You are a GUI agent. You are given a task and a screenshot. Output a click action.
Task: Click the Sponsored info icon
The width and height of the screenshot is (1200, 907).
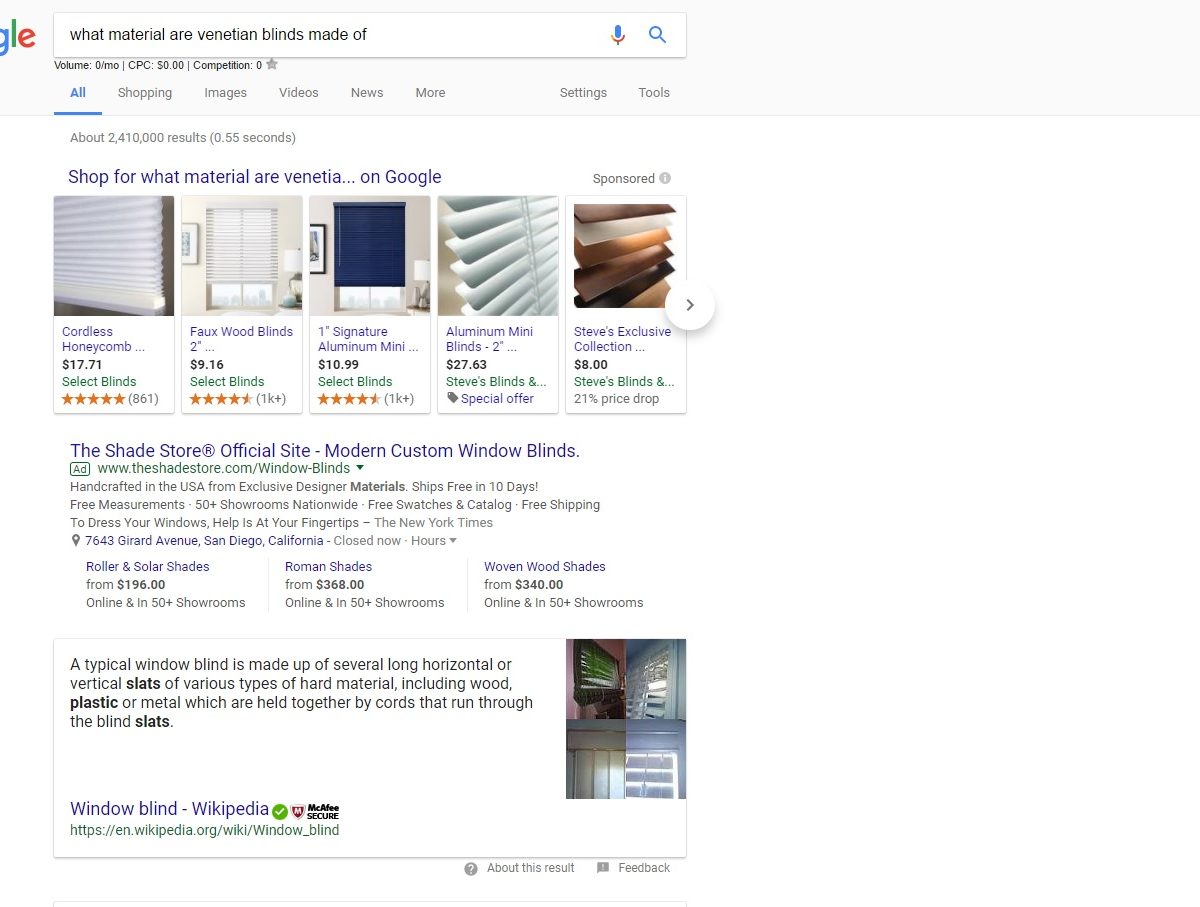665,179
